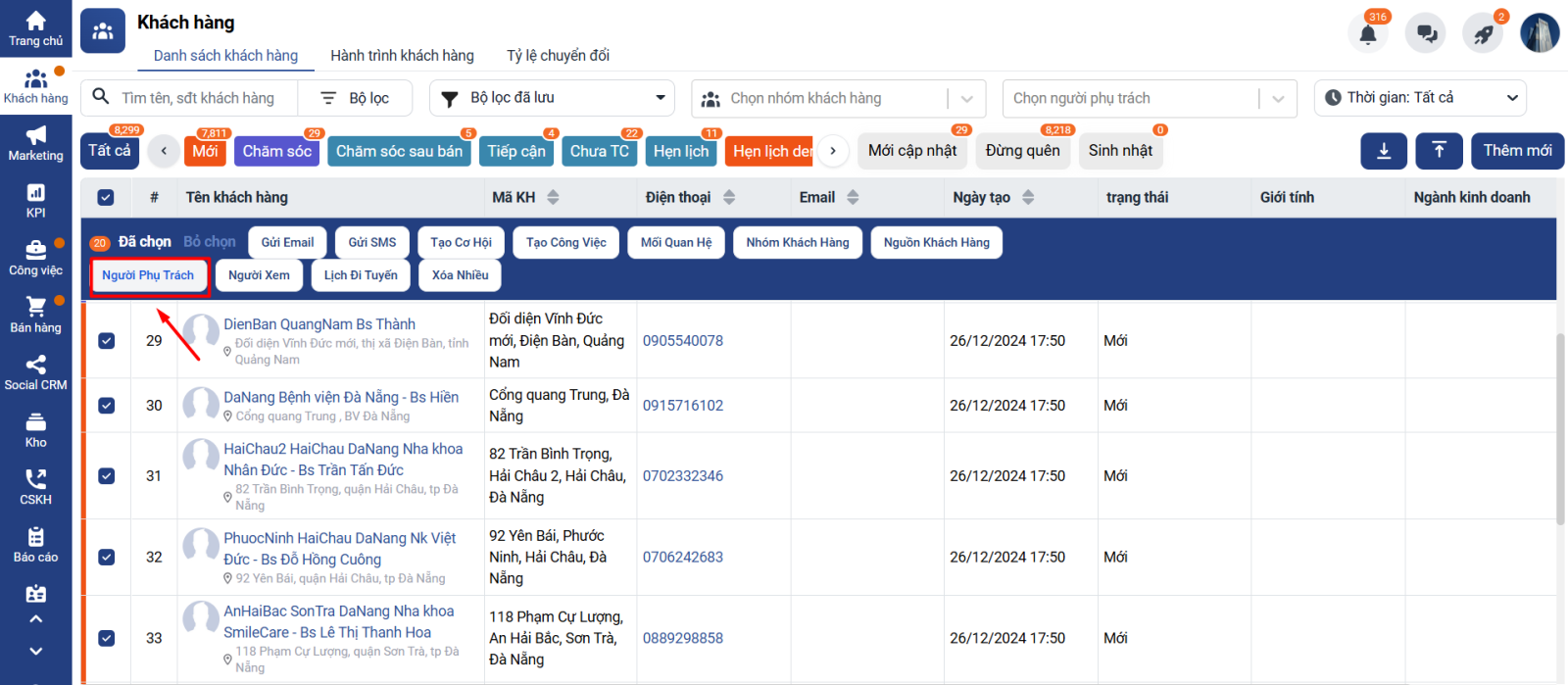Click the rocket icon in header
1568x685 pixels.
1484,34
